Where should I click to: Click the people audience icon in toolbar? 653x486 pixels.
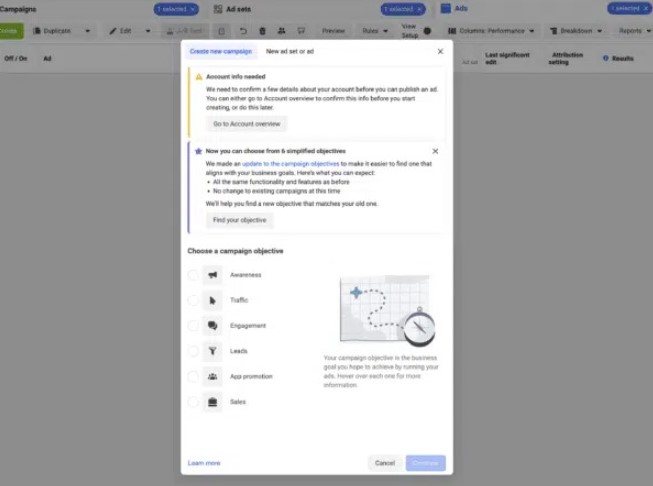click(x=282, y=31)
